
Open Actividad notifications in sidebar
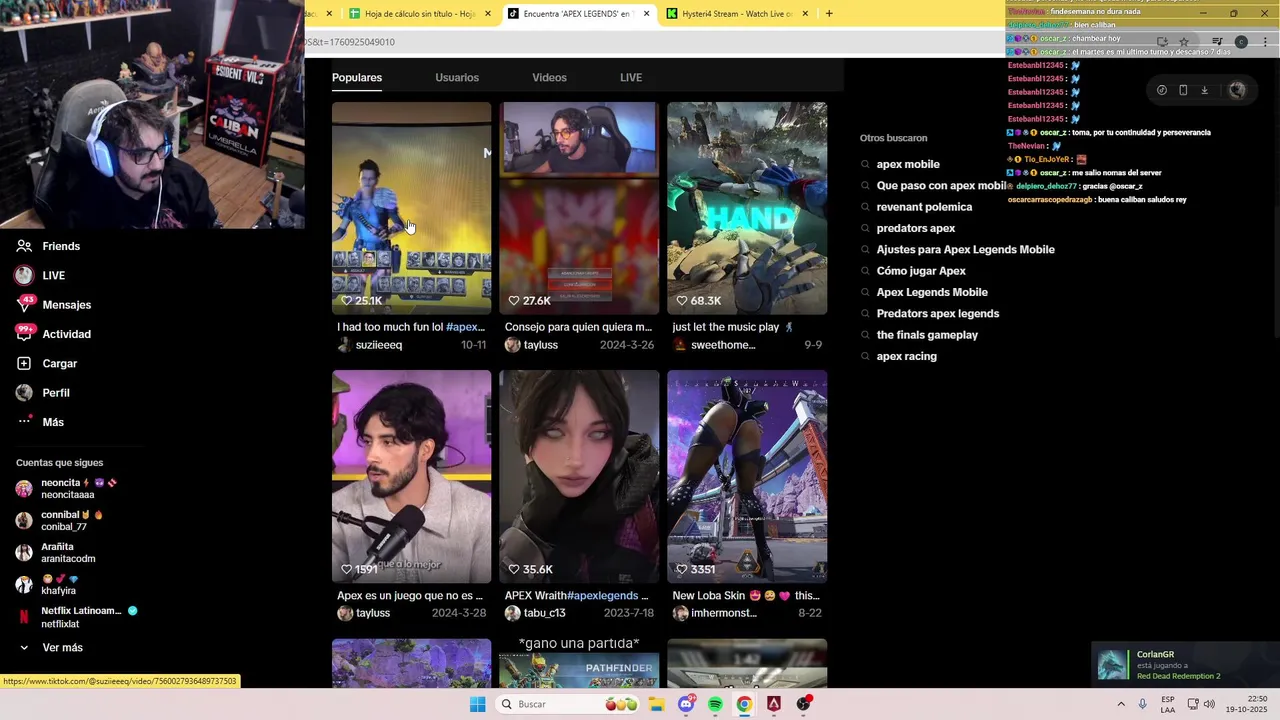point(54,334)
